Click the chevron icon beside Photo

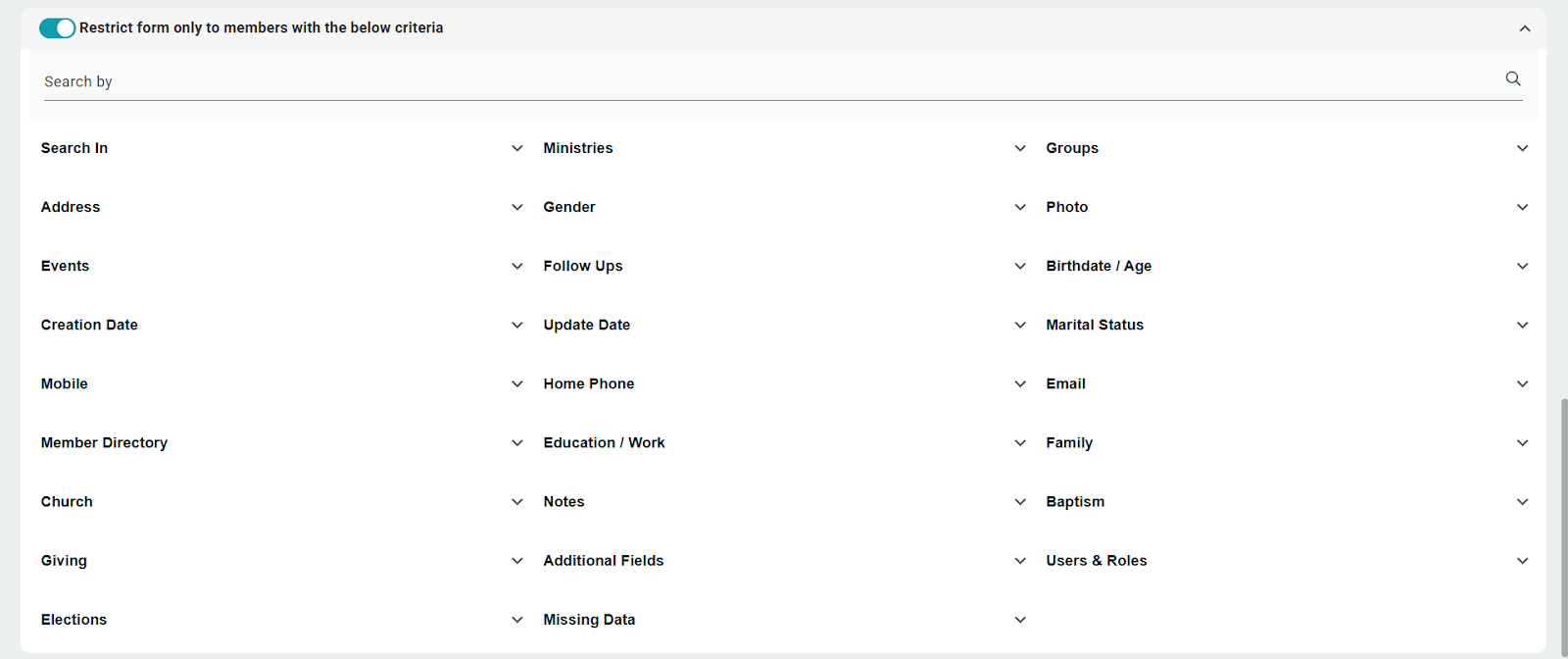click(x=1522, y=208)
